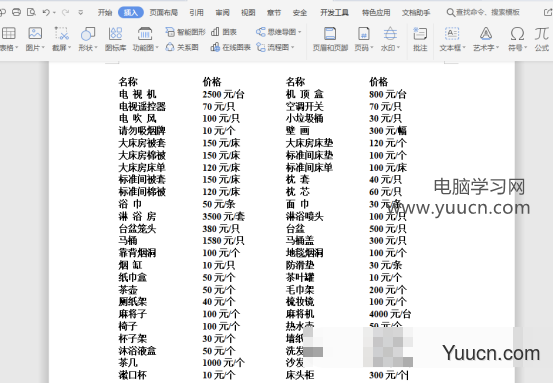Open the 关系图 relationship diagram tool
The width and height of the screenshot is (553, 383).
[x=182, y=47]
